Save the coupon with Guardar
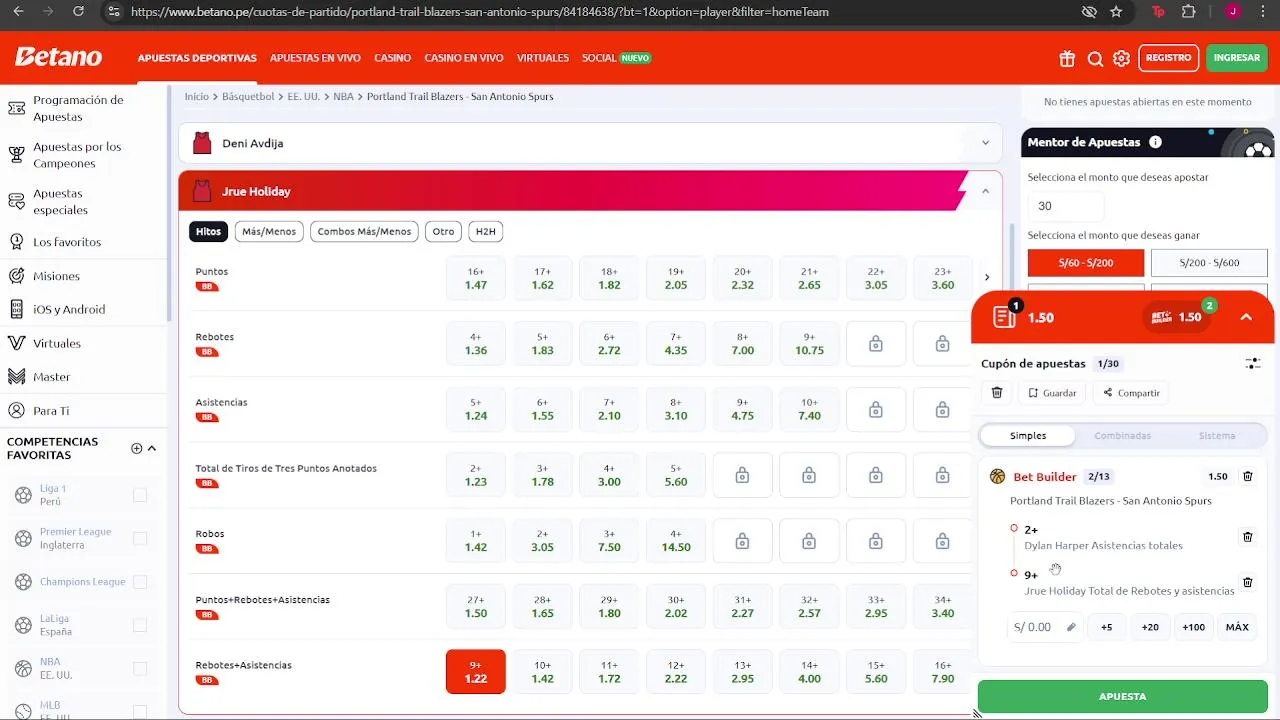 tap(1052, 393)
